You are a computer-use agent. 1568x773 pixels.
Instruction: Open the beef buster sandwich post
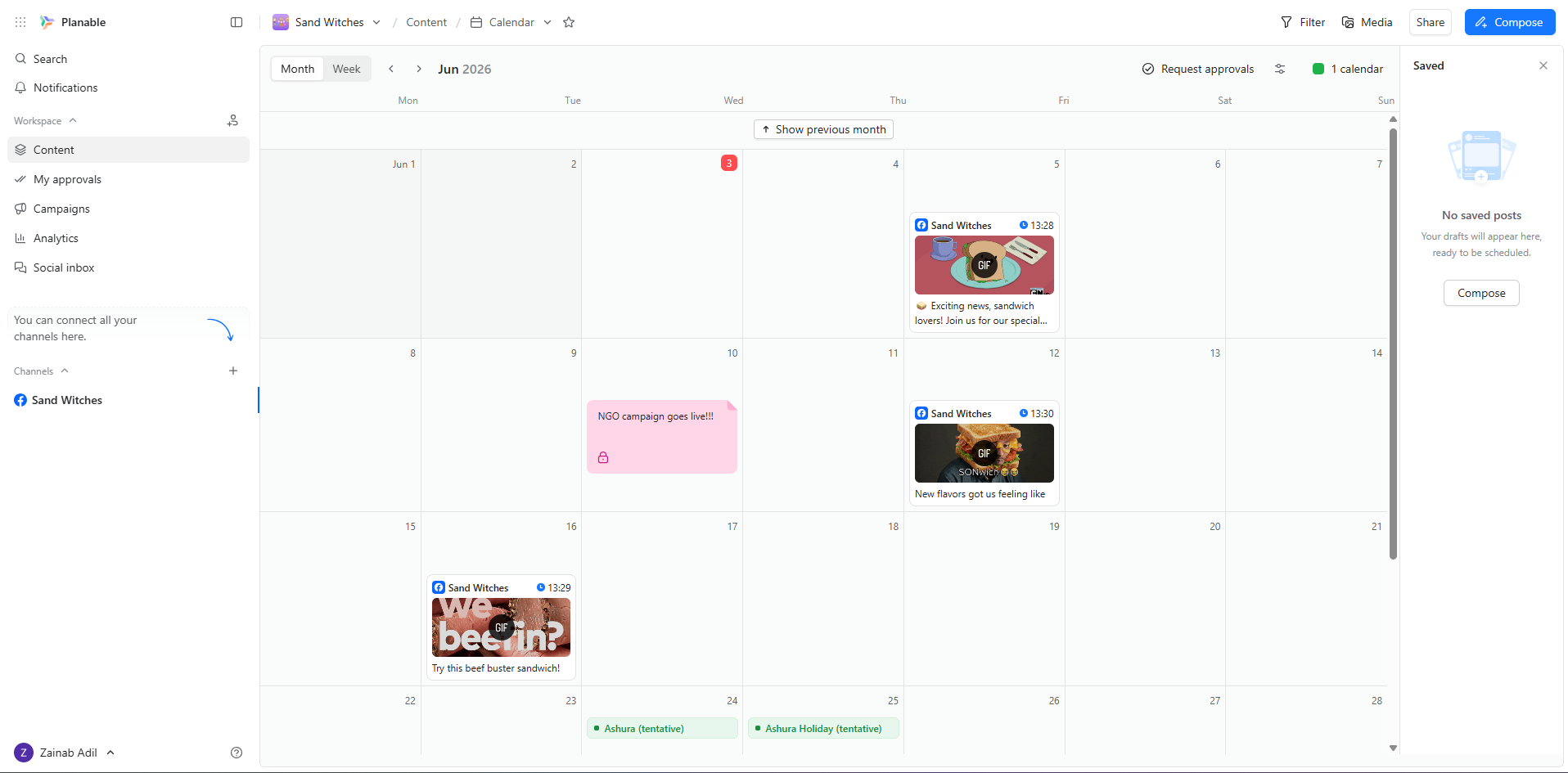coord(501,627)
